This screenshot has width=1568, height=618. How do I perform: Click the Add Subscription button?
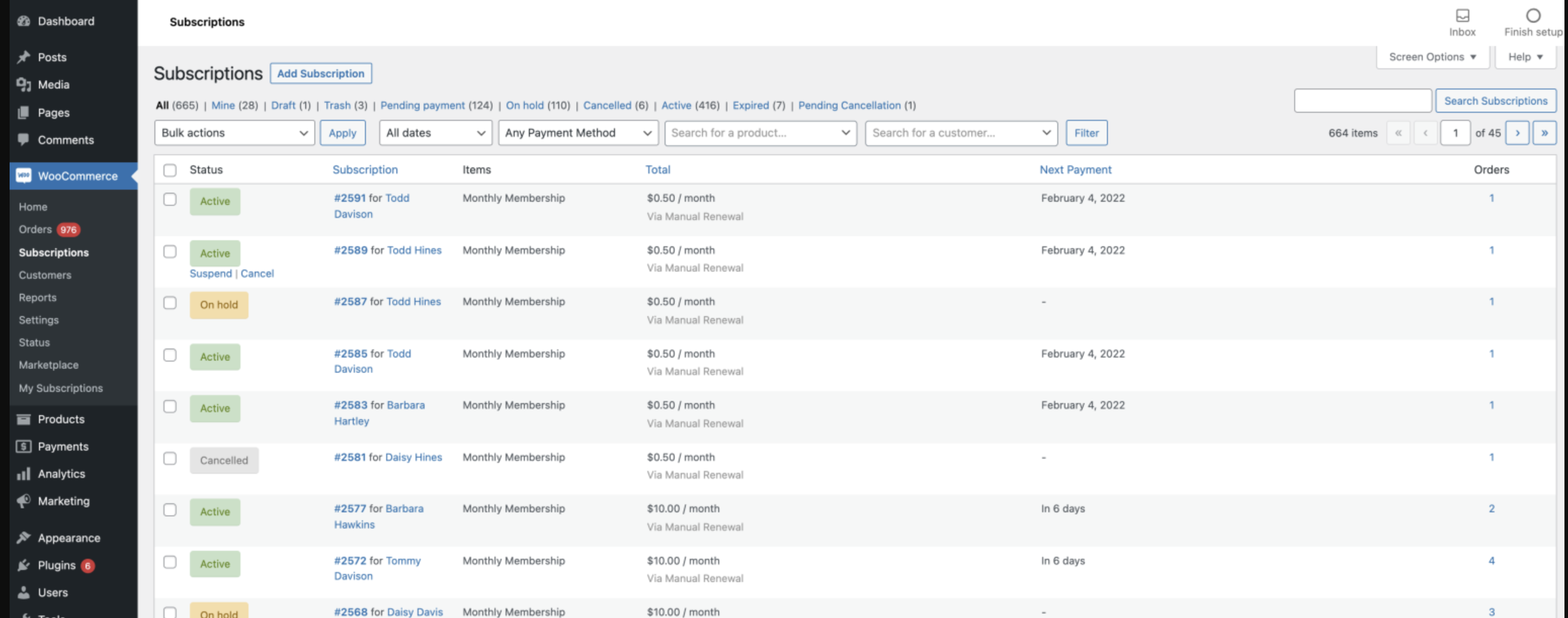click(321, 73)
